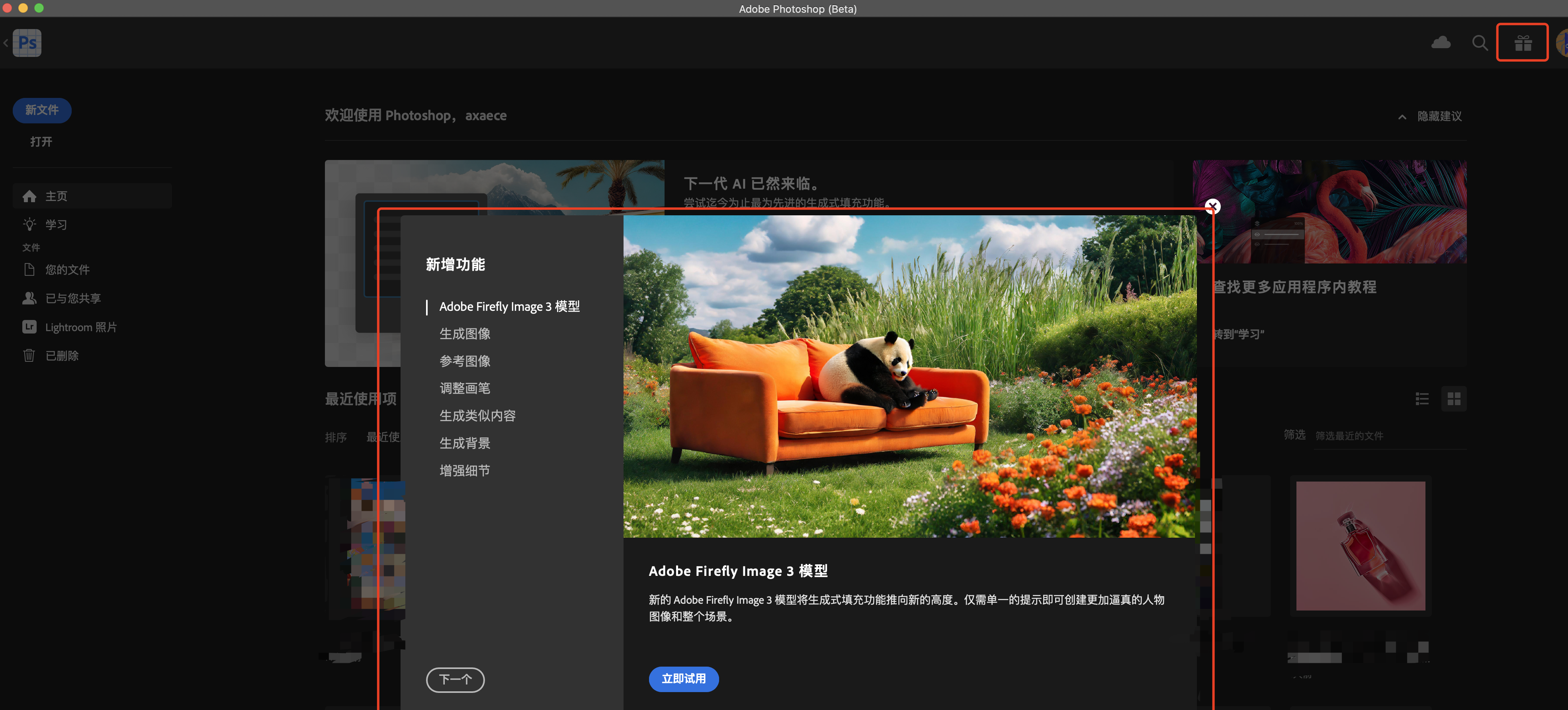Click 转到"学习" link
Image resolution: width=1568 pixels, height=710 pixels.
(x=1239, y=334)
